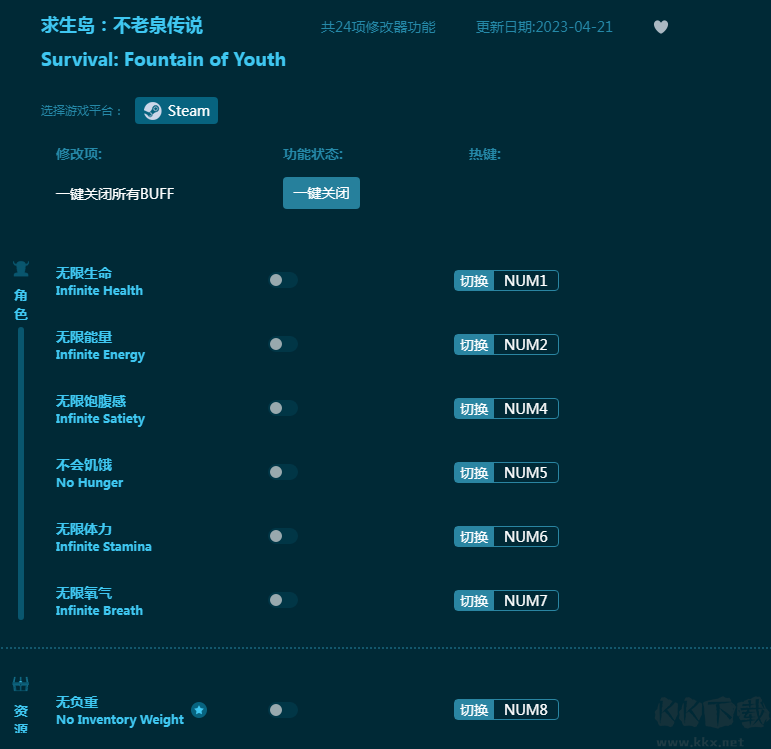The width and height of the screenshot is (771, 749).
Task: Toggle Infinite Health switch
Action: [x=283, y=280]
